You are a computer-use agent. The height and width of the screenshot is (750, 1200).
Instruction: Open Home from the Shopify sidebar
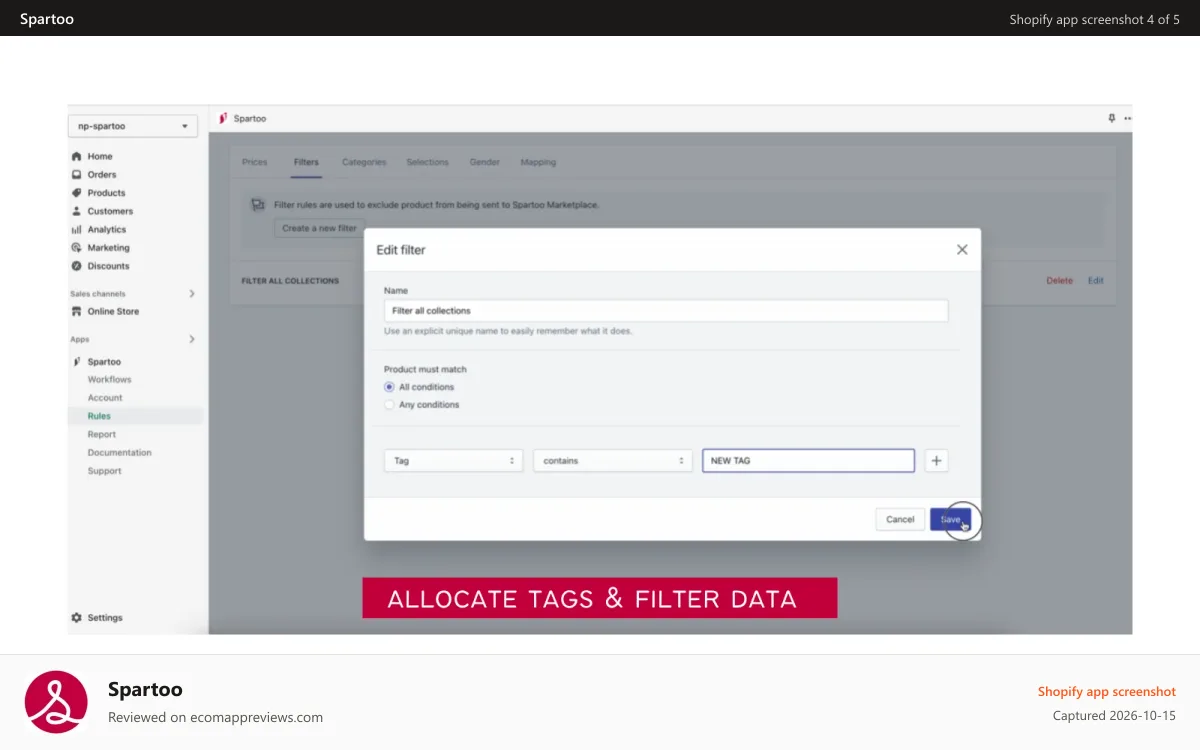click(x=99, y=156)
